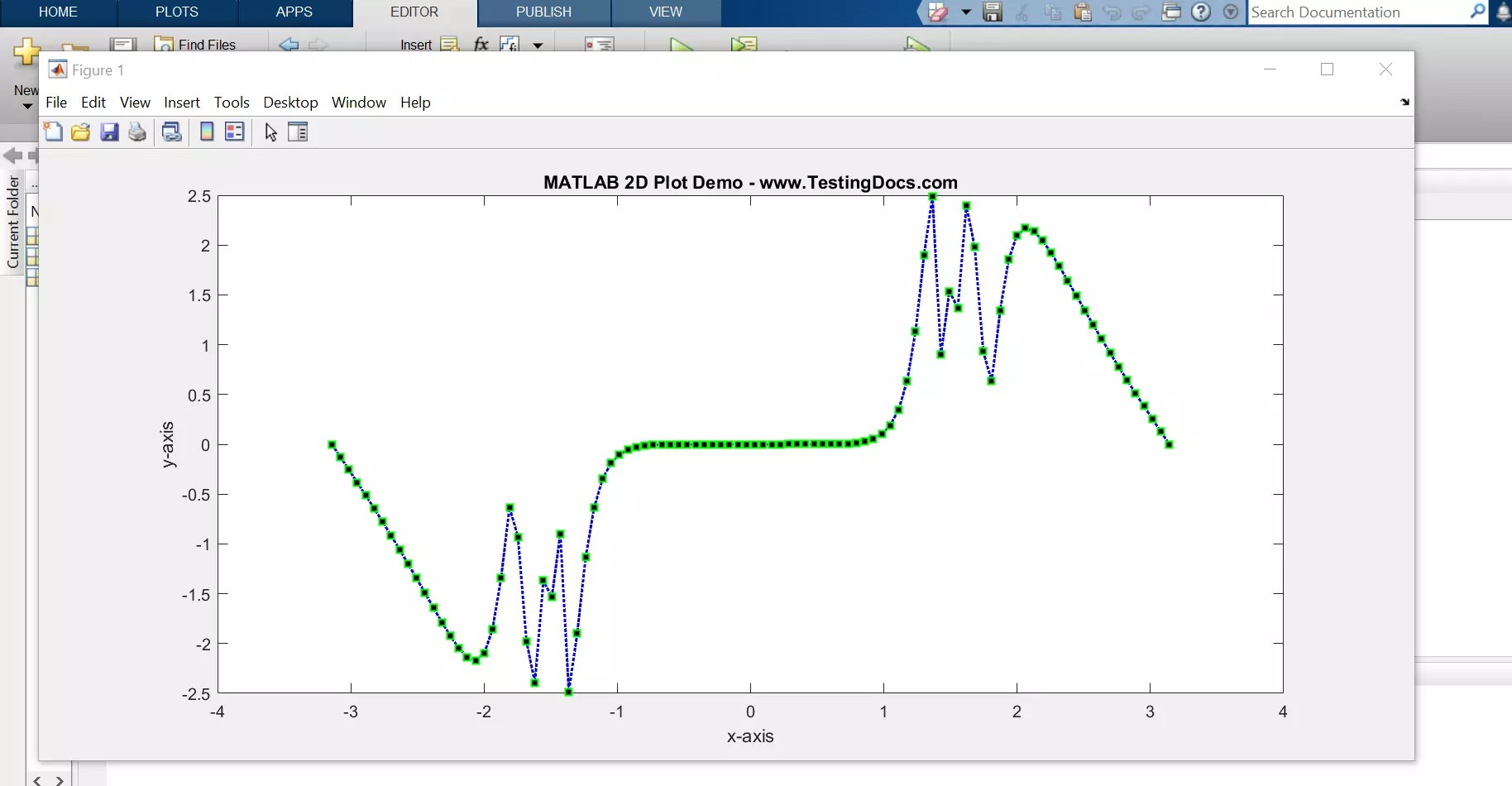
Task: Open the File menu in Figure 1
Action: tap(56, 102)
